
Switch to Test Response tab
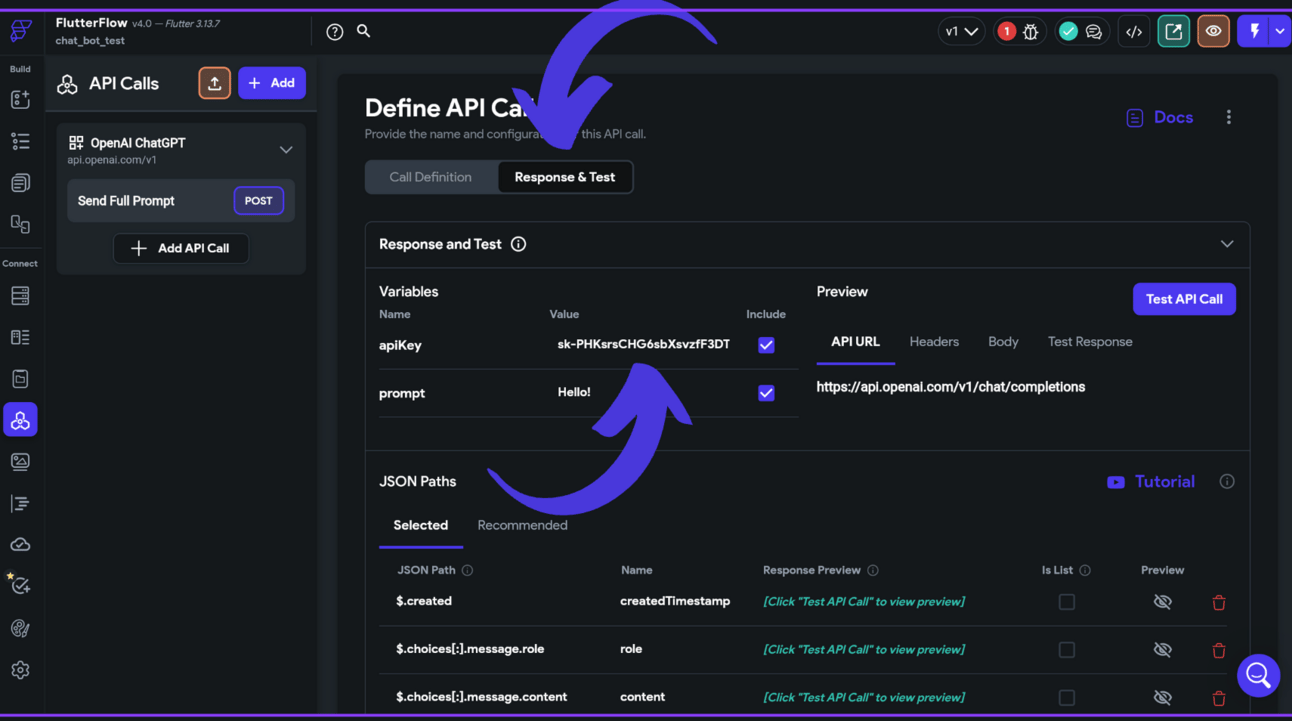point(1090,342)
